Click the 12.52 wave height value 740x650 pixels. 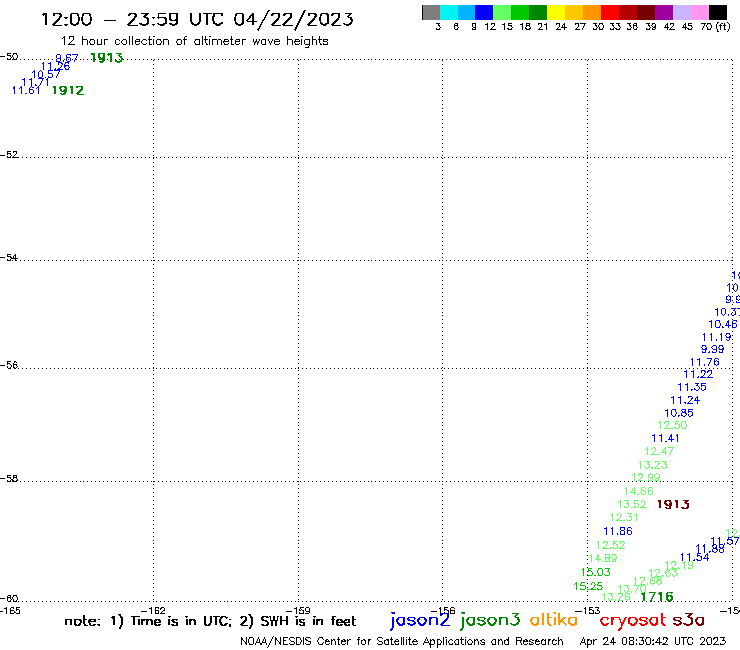(611, 545)
